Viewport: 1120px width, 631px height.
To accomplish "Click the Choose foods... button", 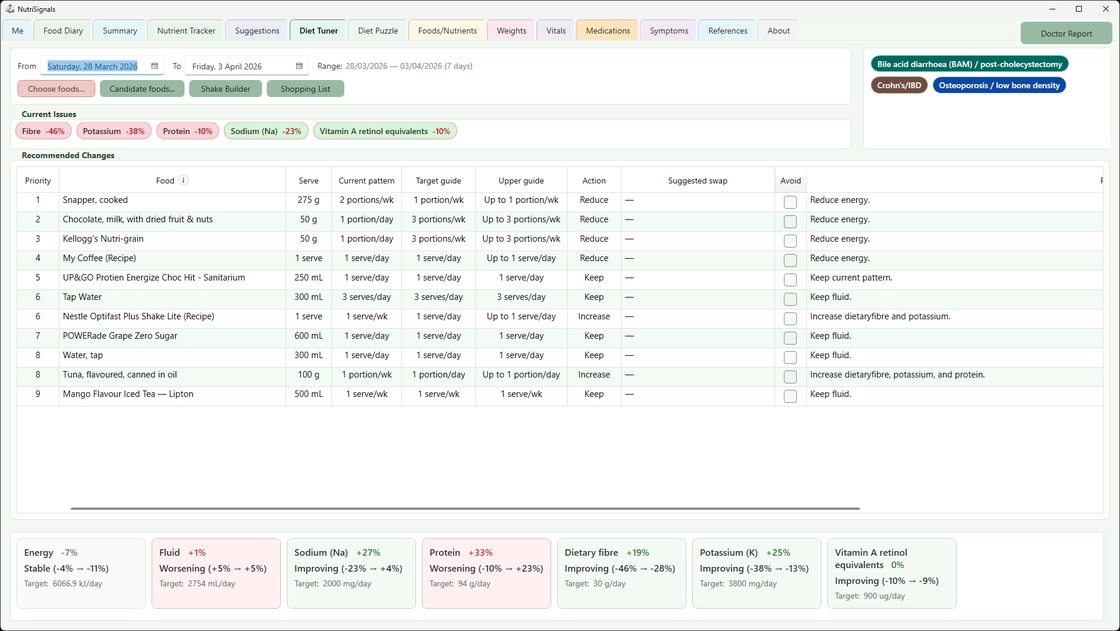I will (54, 88).
